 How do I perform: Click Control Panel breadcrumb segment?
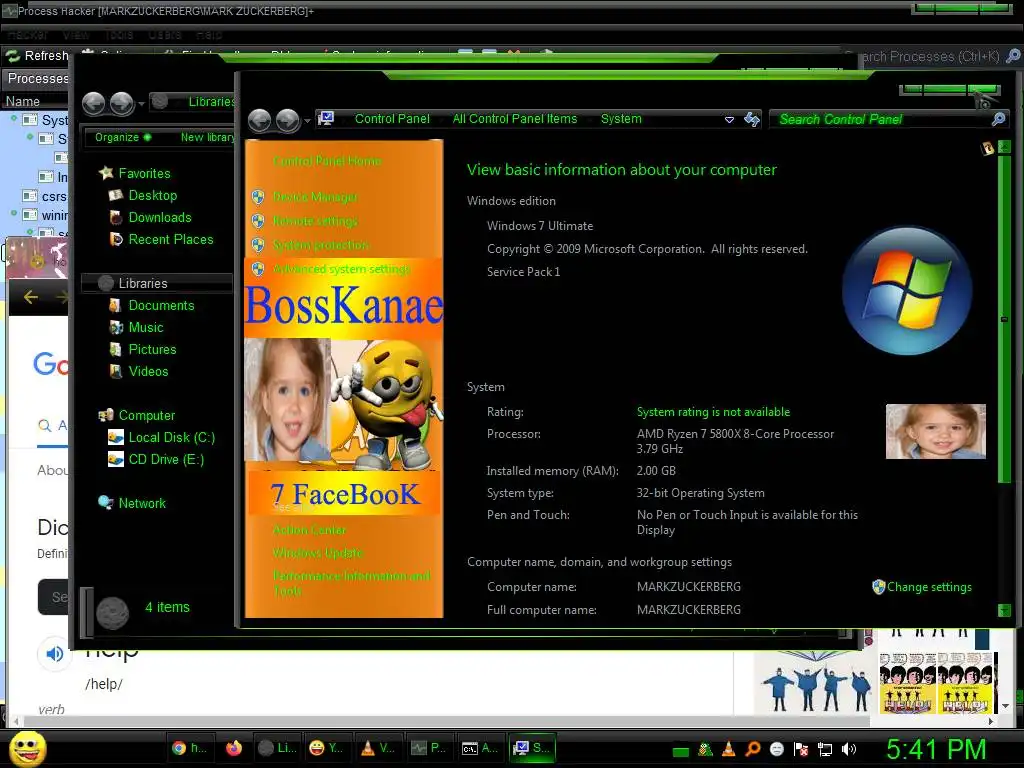coord(392,119)
